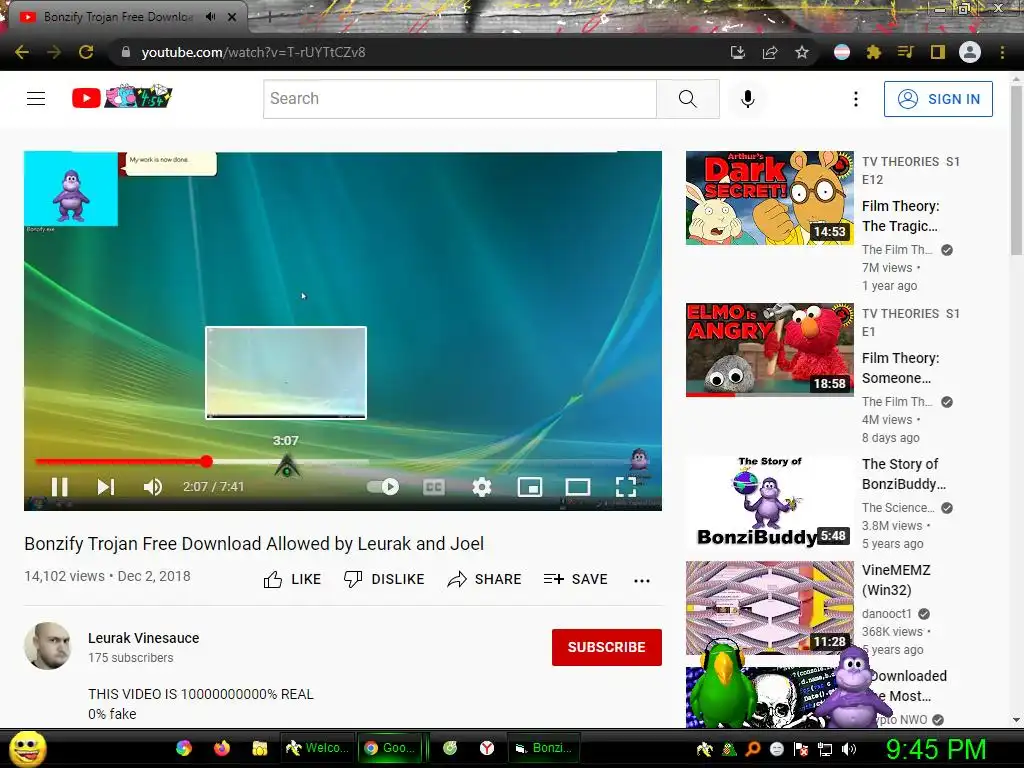
Task: Switch to theater mode
Action: 578,487
